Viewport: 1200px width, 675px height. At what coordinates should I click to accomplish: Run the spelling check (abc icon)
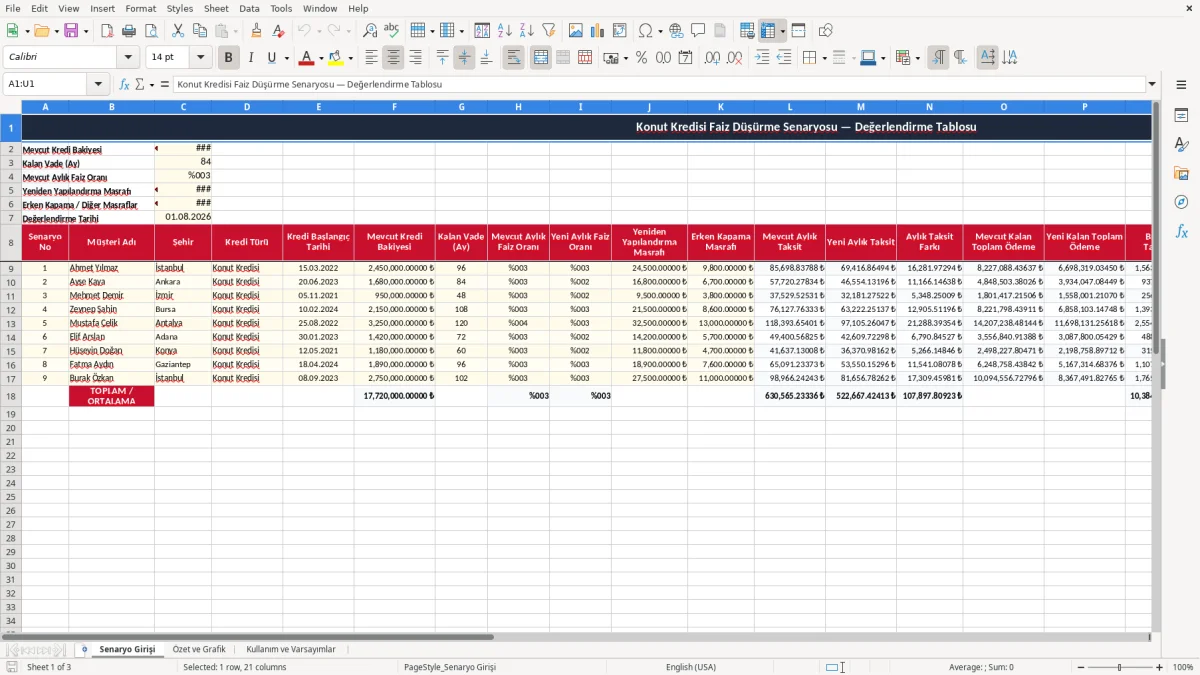[x=391, y=31]
